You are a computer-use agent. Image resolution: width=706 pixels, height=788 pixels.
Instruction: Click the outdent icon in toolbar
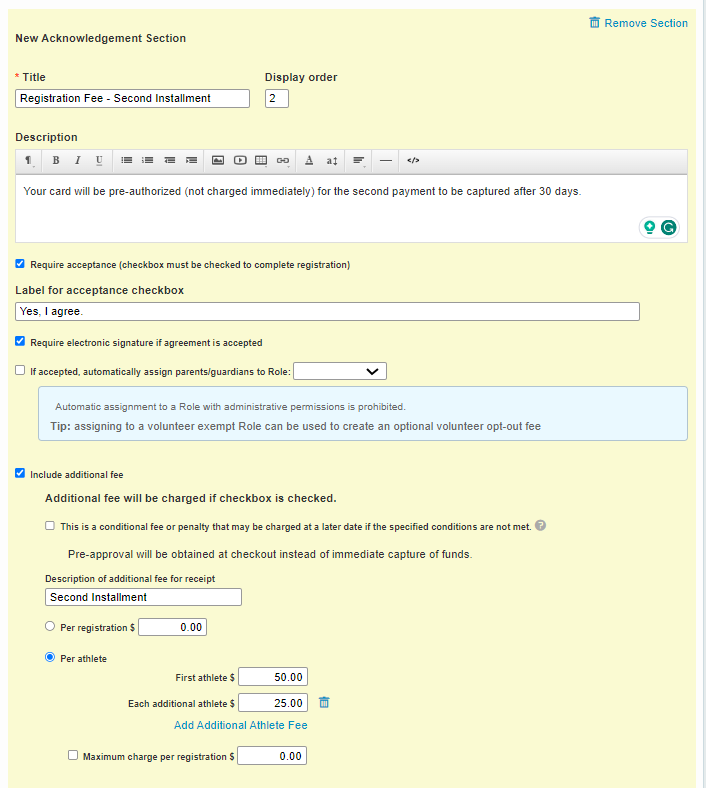[x=170, y=160]
